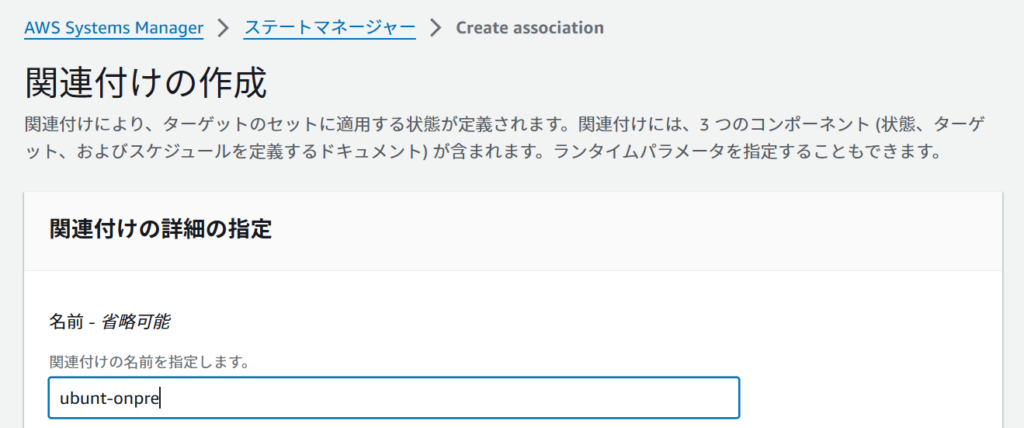Click the 関連付けの詳細の指定 section header
1024x428 pixels.
pos(161,230)
